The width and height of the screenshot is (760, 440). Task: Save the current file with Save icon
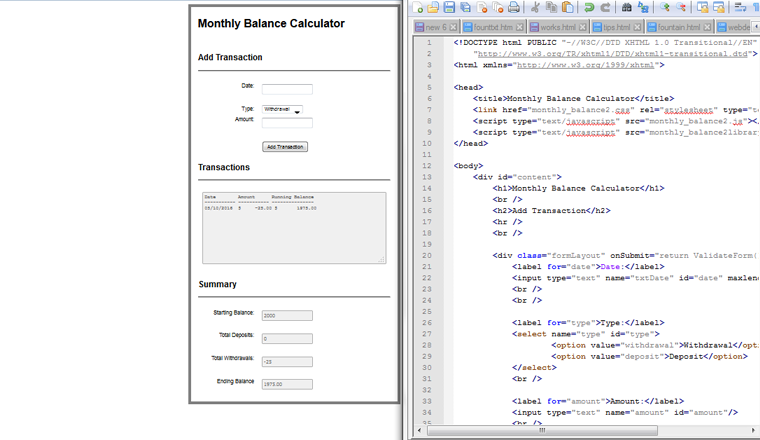(450, 8)
